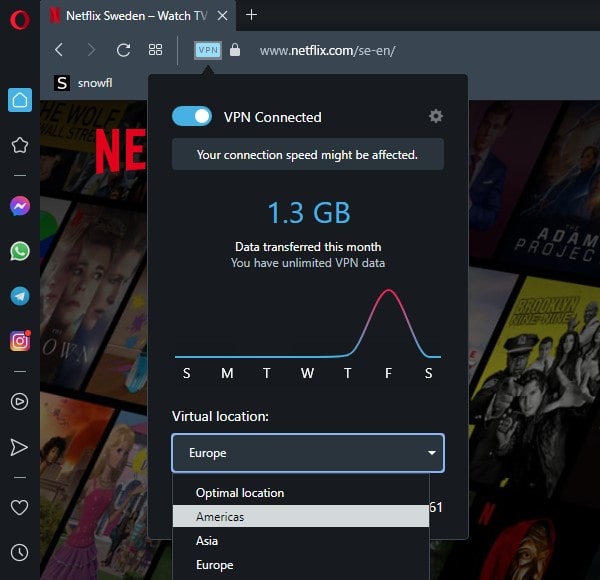Choose Europe option in dropdown list
Image resolution: width=600 pixels, height=580 pixels.
[x=301, y=565]
